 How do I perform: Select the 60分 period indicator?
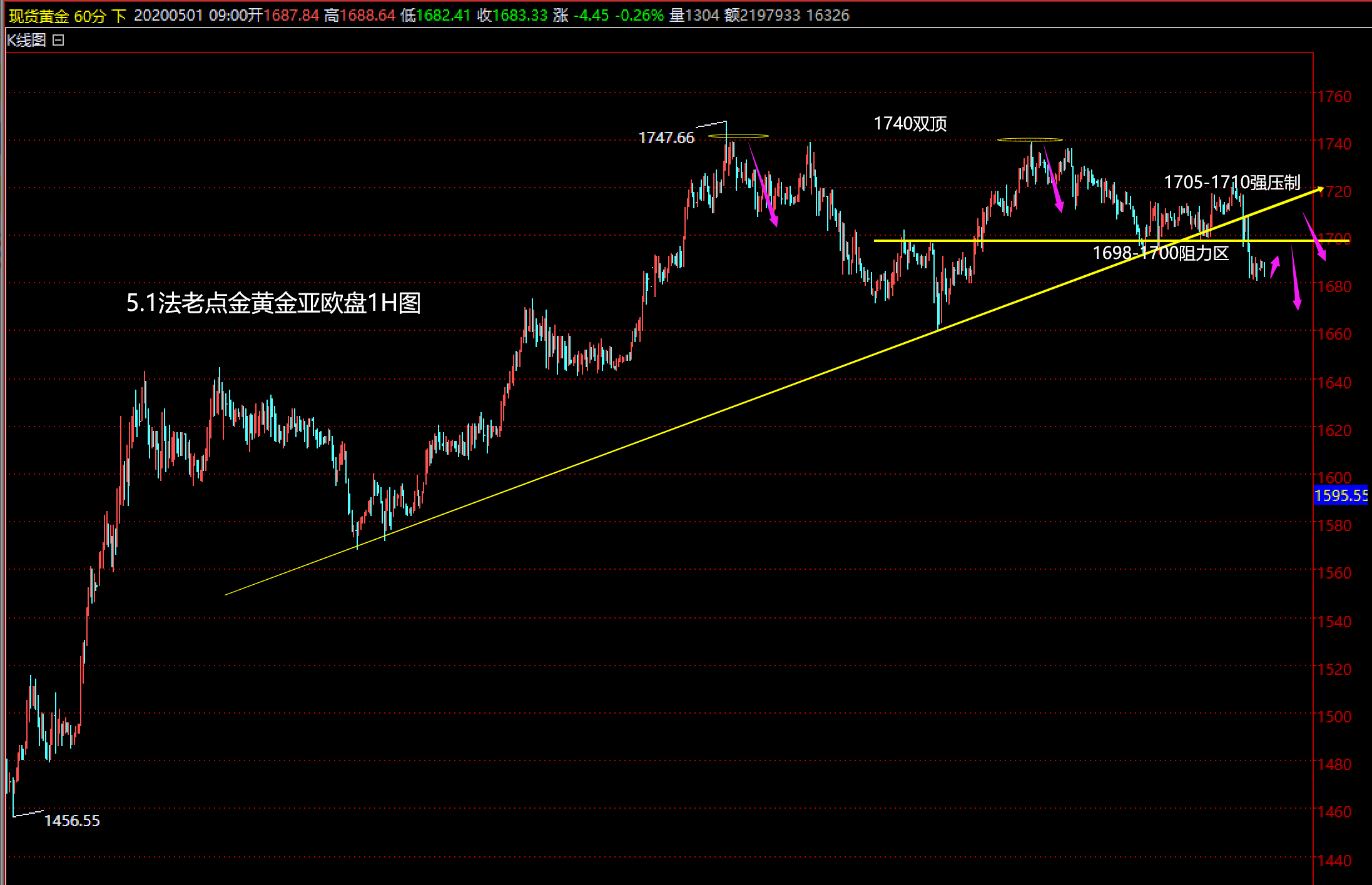point(89,16)
